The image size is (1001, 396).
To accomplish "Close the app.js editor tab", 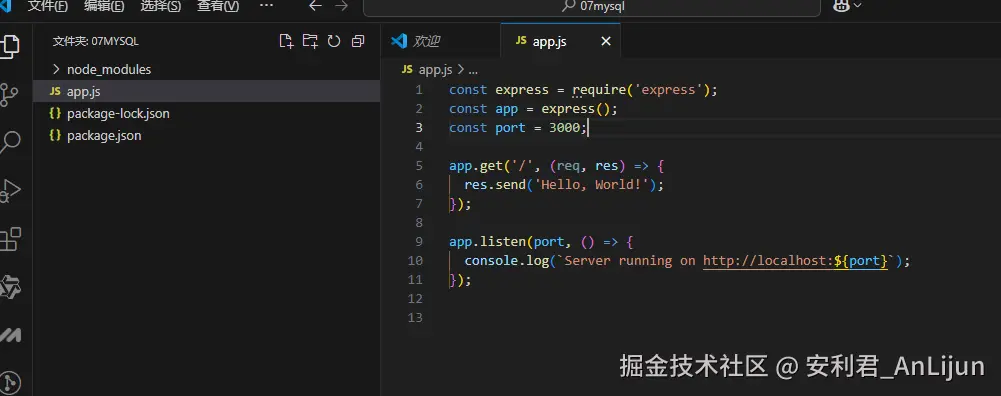I will click(x=606, y=42).
